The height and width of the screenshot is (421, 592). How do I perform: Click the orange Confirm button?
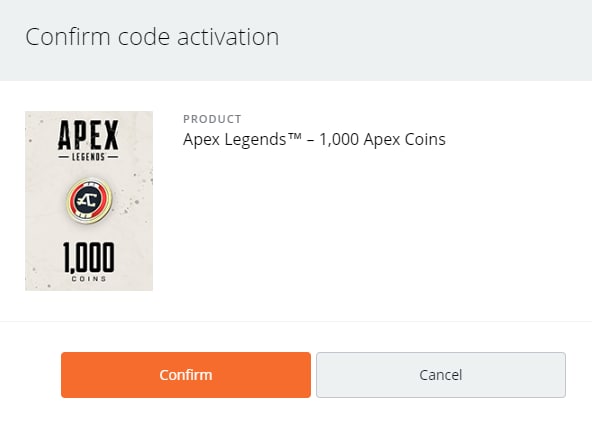[x=186, y=375]
